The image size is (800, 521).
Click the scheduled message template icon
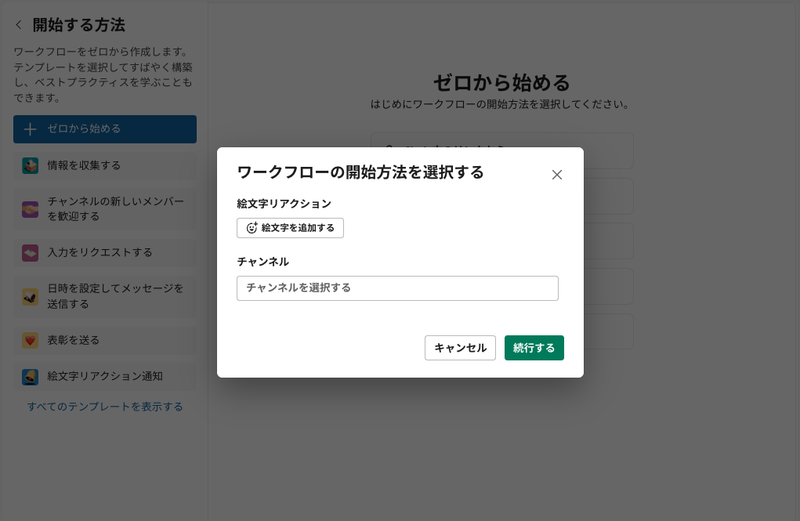pyautogui.click(x=30, y=296)
